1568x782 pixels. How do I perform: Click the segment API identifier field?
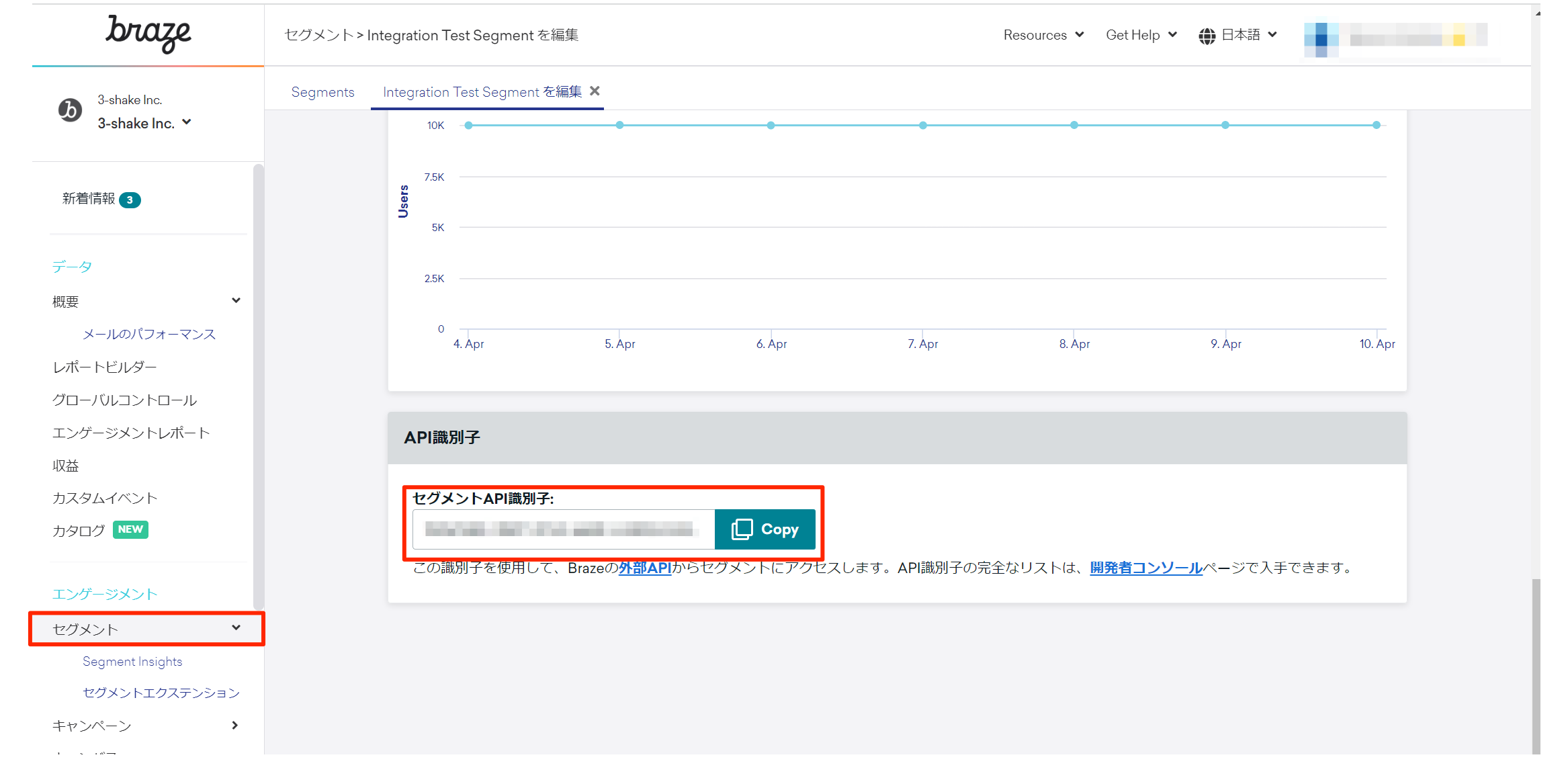[x=564, y=529]
